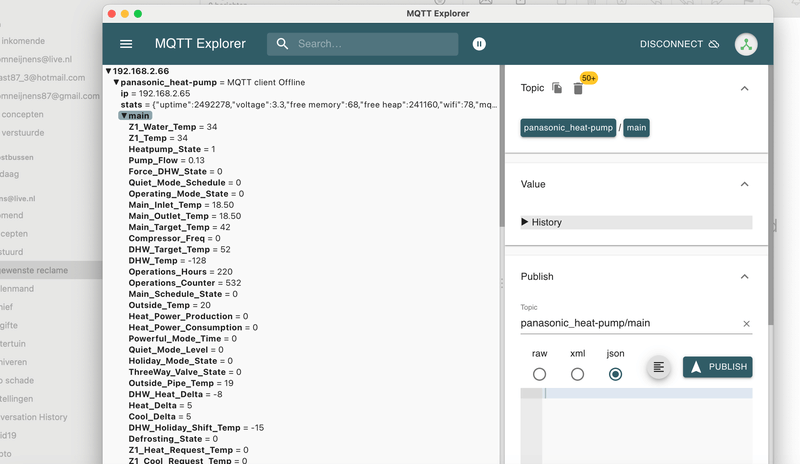Click into the publish payload editor

(648, 426)
